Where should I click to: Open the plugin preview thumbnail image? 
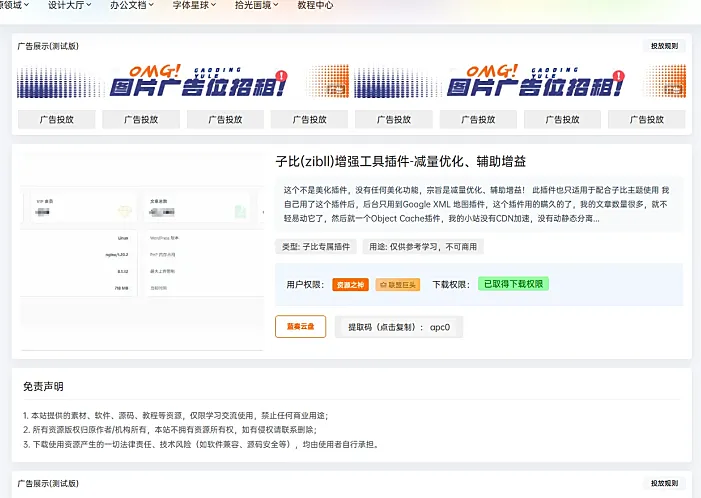coord(142,251)
